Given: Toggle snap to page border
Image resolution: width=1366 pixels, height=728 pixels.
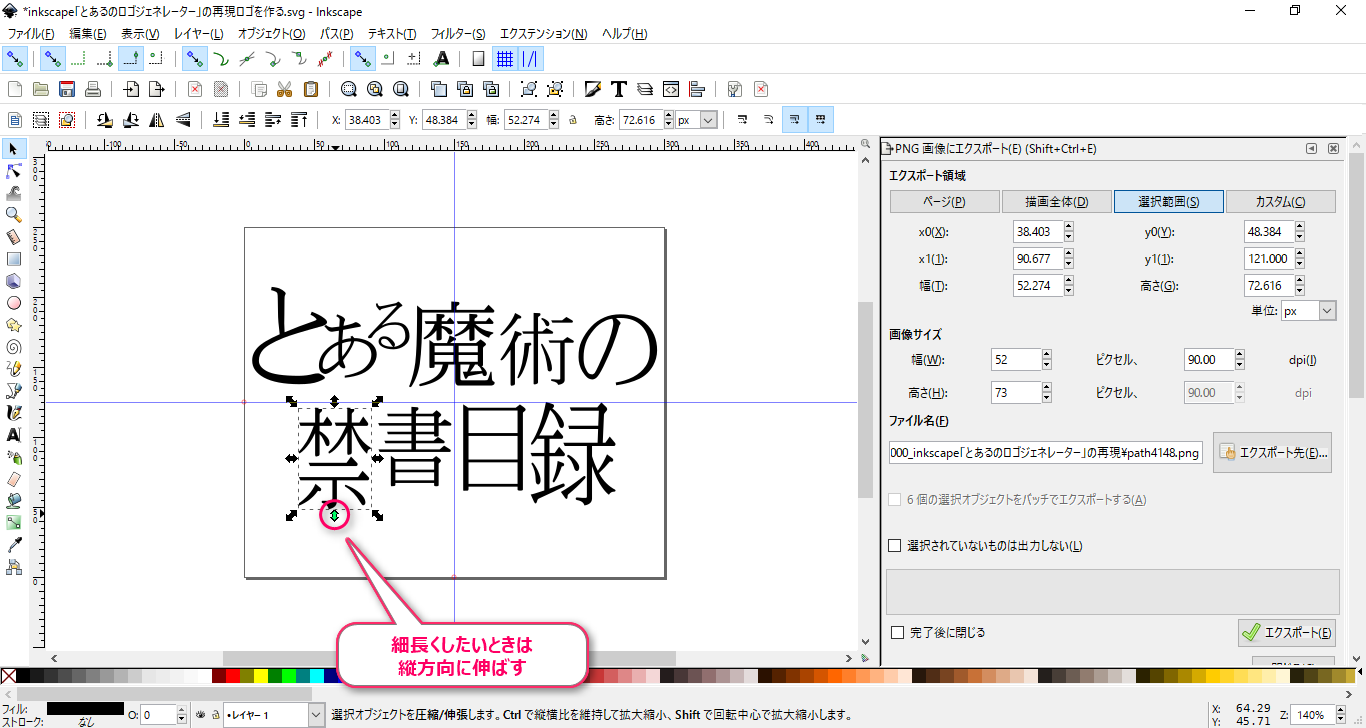Looking at the screenshot, I should 478,59.
